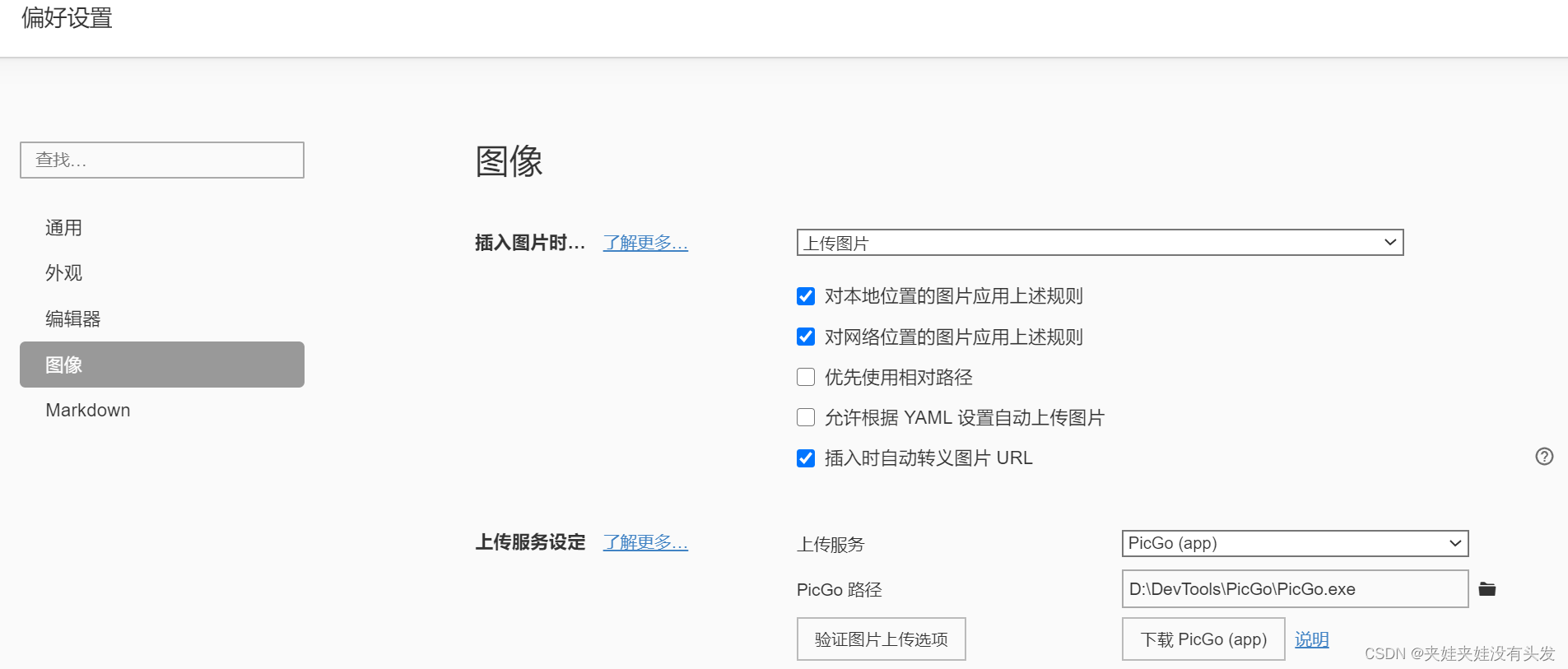The height and width of the screenshot is (669, 1568).
Task: Open the 说明 link
Action: click(1312, 639)
